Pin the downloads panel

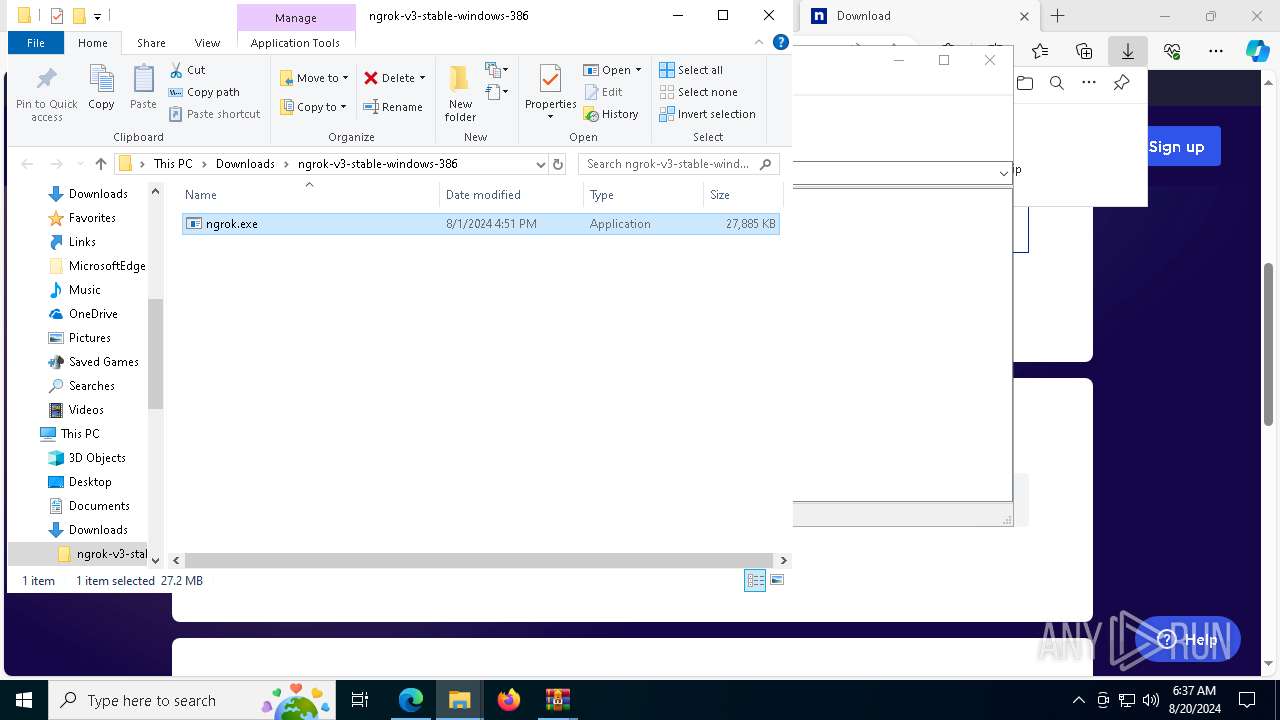coord(1121,83)
